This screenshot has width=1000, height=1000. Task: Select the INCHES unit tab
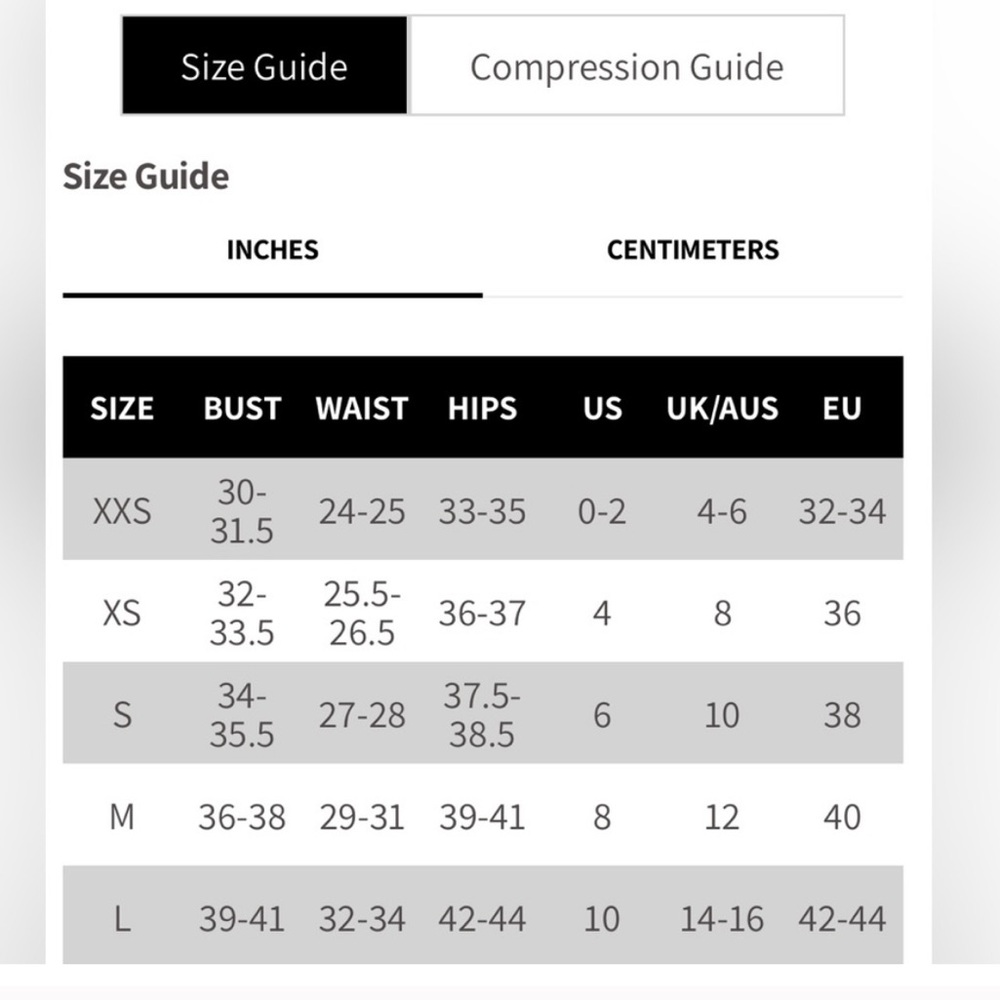272,249
